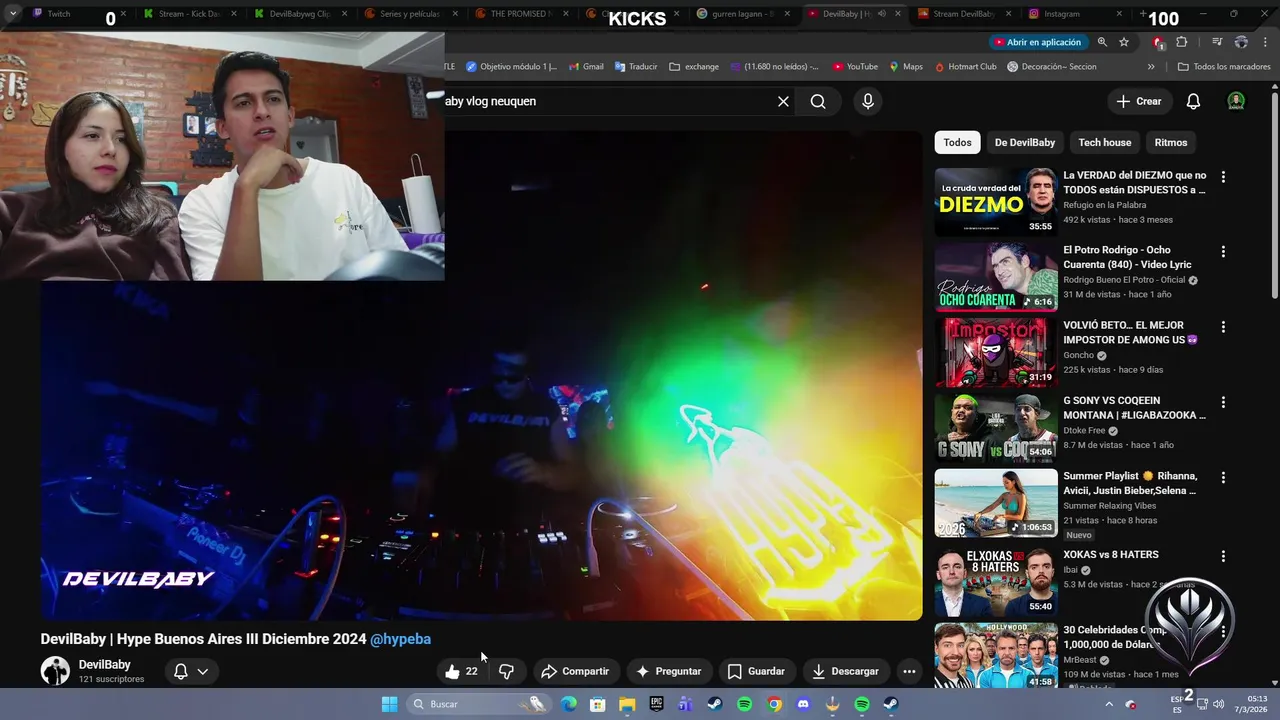The image size is (1280, 720).
Task: Open Todos los marcadores folder
Action: (1224, 67)
